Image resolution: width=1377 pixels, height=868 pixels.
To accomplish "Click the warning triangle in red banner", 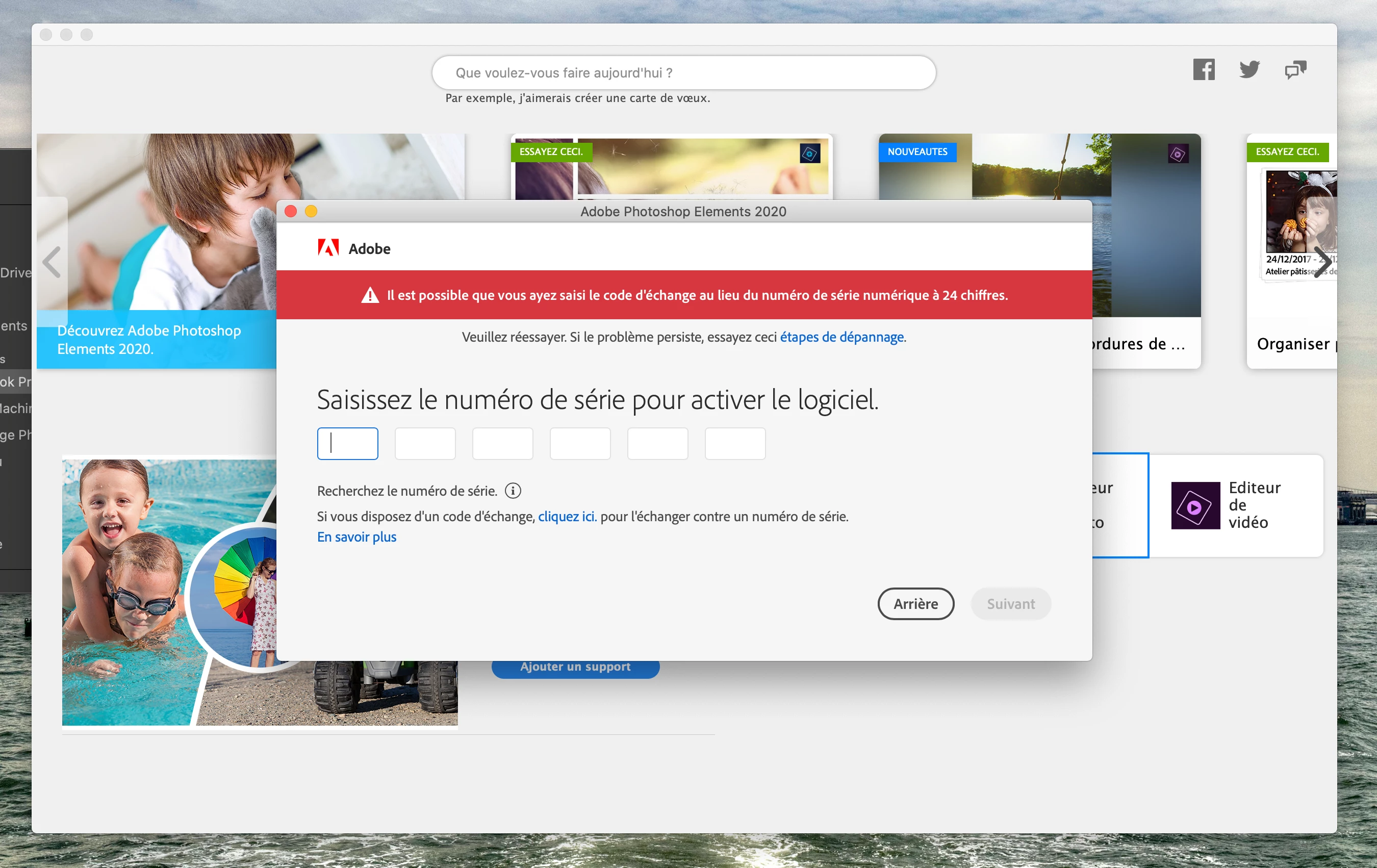I will [370, 296].
